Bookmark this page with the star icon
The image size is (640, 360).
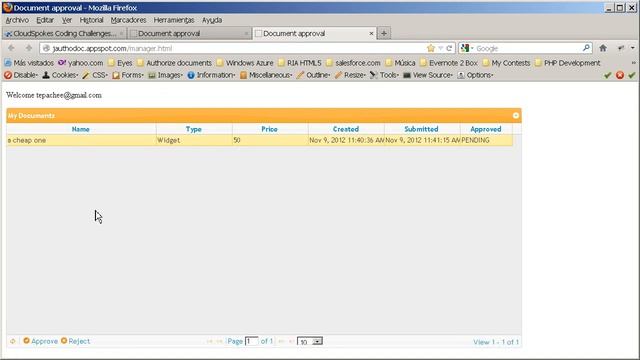pos(431,48)
